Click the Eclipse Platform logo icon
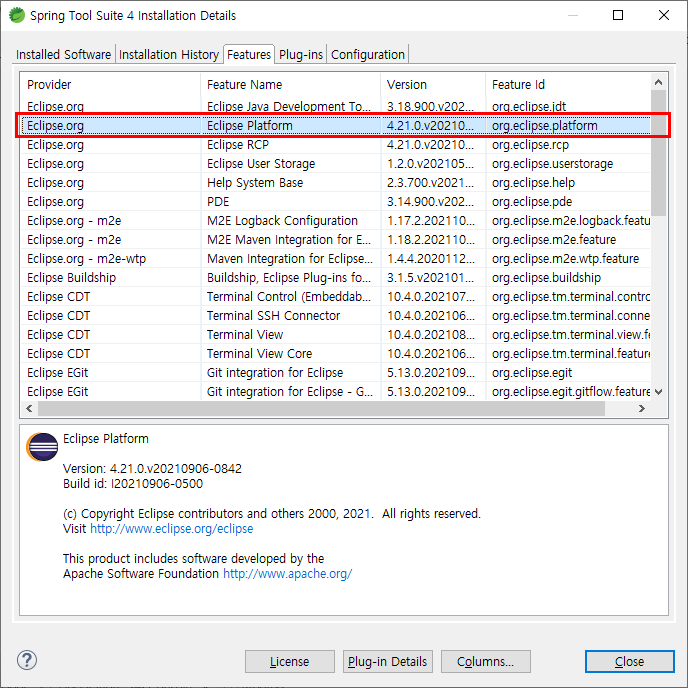 (x=42, y=447)
